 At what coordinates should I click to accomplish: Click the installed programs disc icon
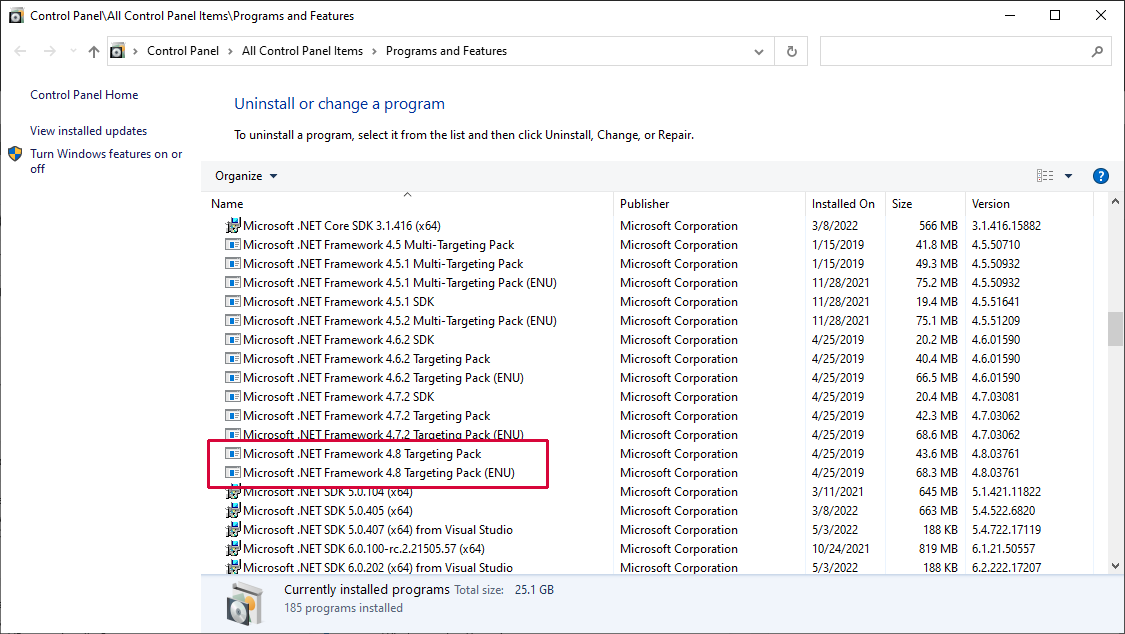[245, 603]
